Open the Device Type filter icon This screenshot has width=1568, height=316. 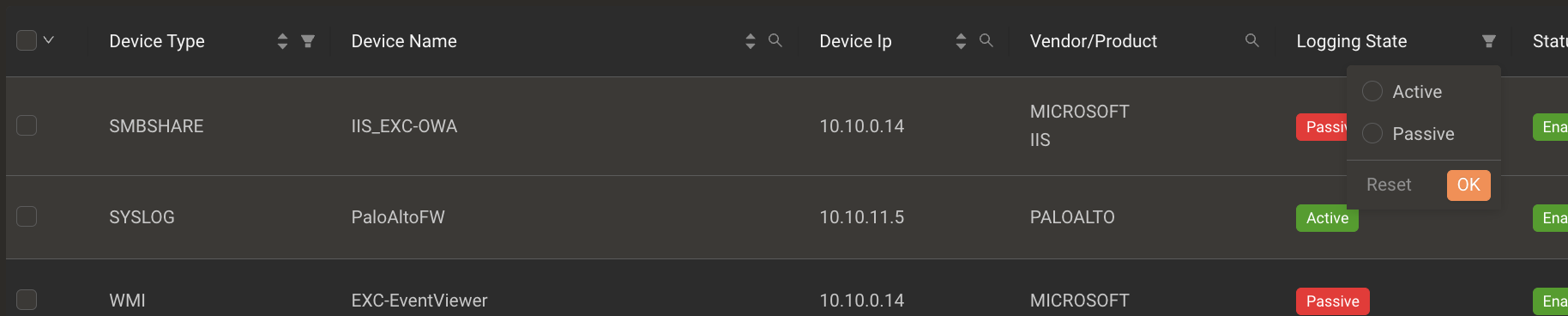tap(308, 41)
